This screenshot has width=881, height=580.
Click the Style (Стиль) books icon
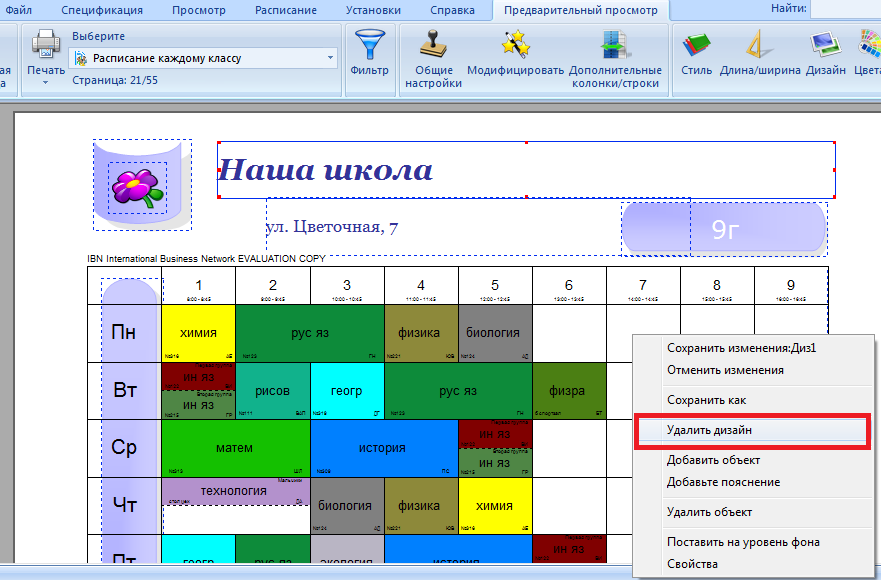[x=696, y=45]
